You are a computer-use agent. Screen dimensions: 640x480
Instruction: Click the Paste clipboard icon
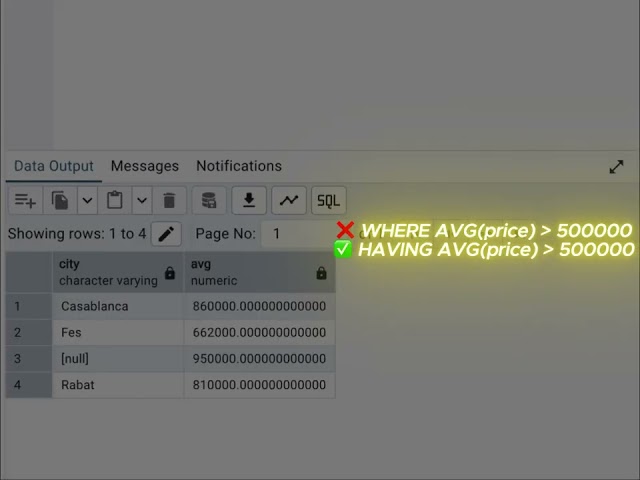point(115,200)
